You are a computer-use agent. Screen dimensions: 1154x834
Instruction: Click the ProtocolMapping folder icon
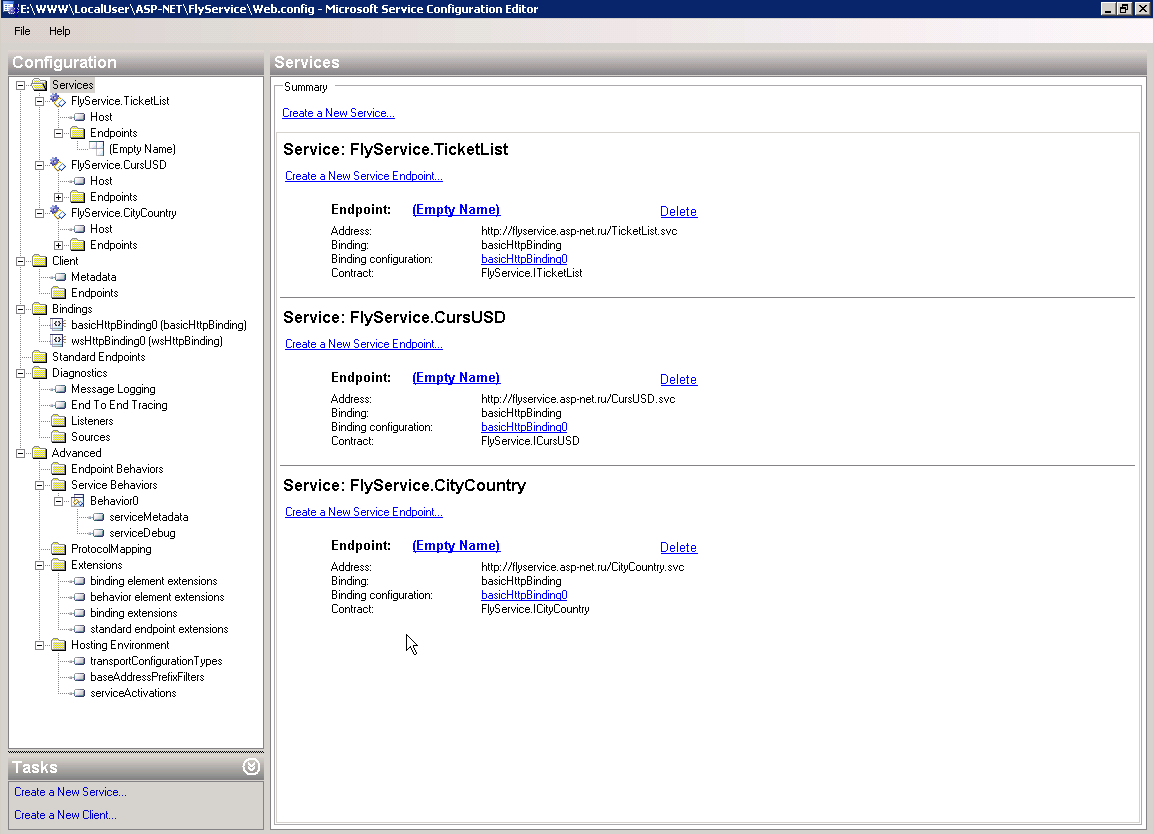click(x=59, y=549)
